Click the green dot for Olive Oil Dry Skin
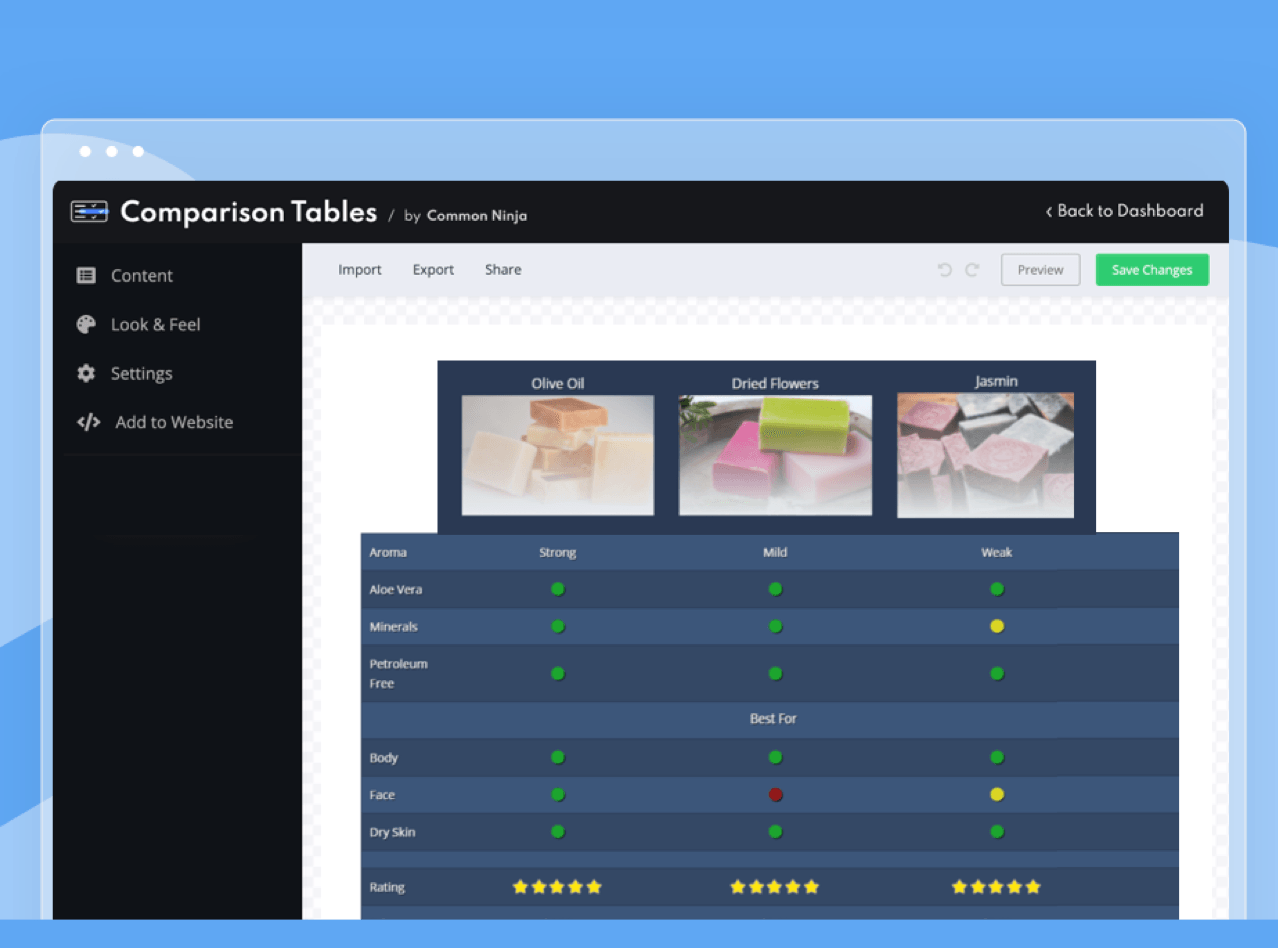1278x948 pixels. pos(558,832)
